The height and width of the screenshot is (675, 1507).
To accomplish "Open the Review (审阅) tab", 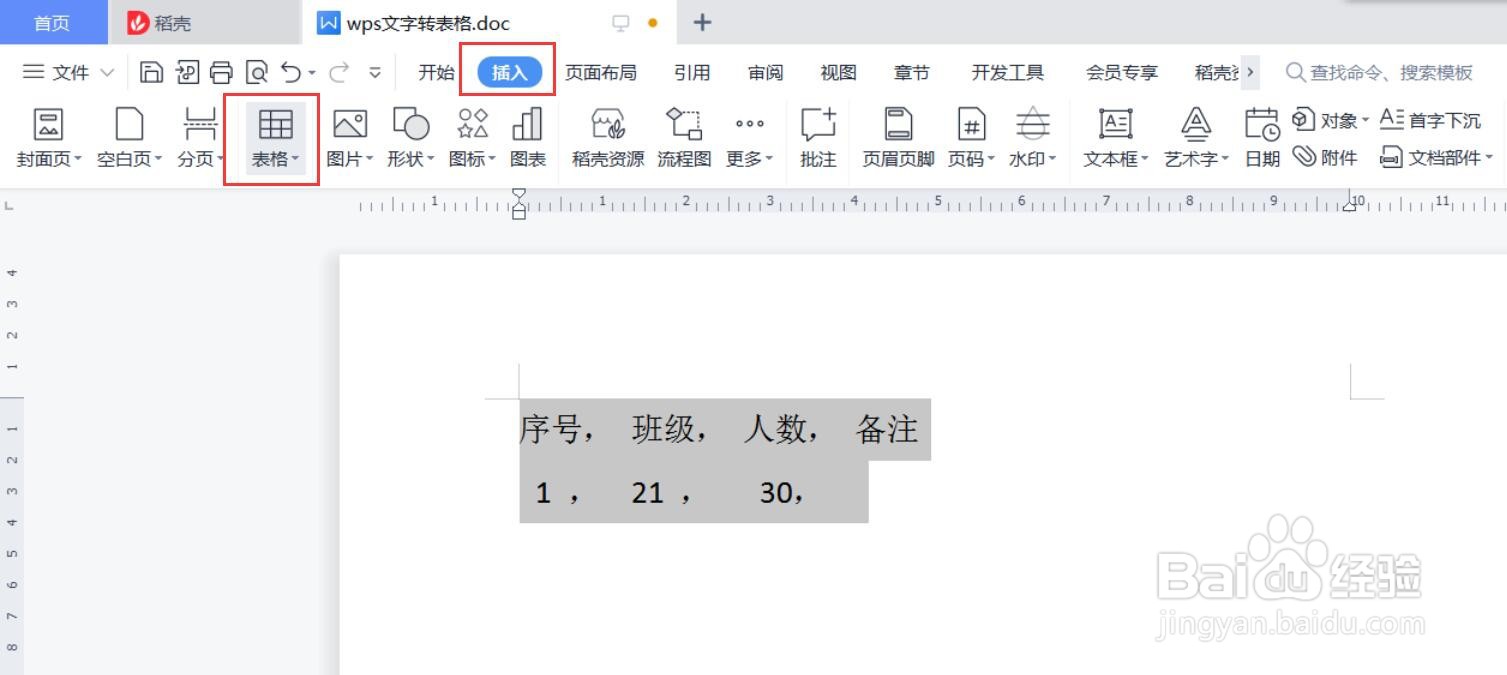I will coord(765,72).
